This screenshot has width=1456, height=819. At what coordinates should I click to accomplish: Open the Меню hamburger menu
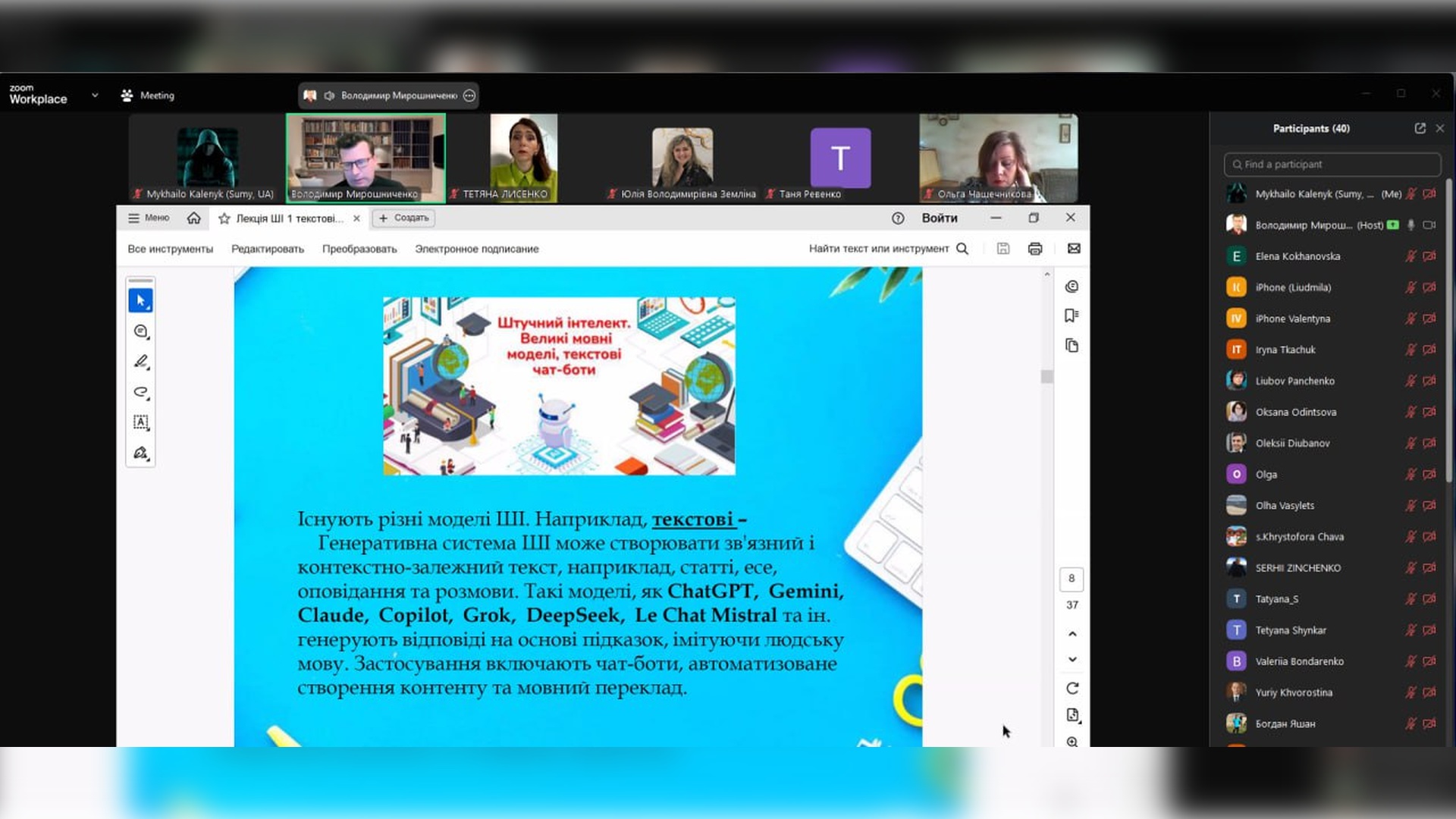(149, 218)
